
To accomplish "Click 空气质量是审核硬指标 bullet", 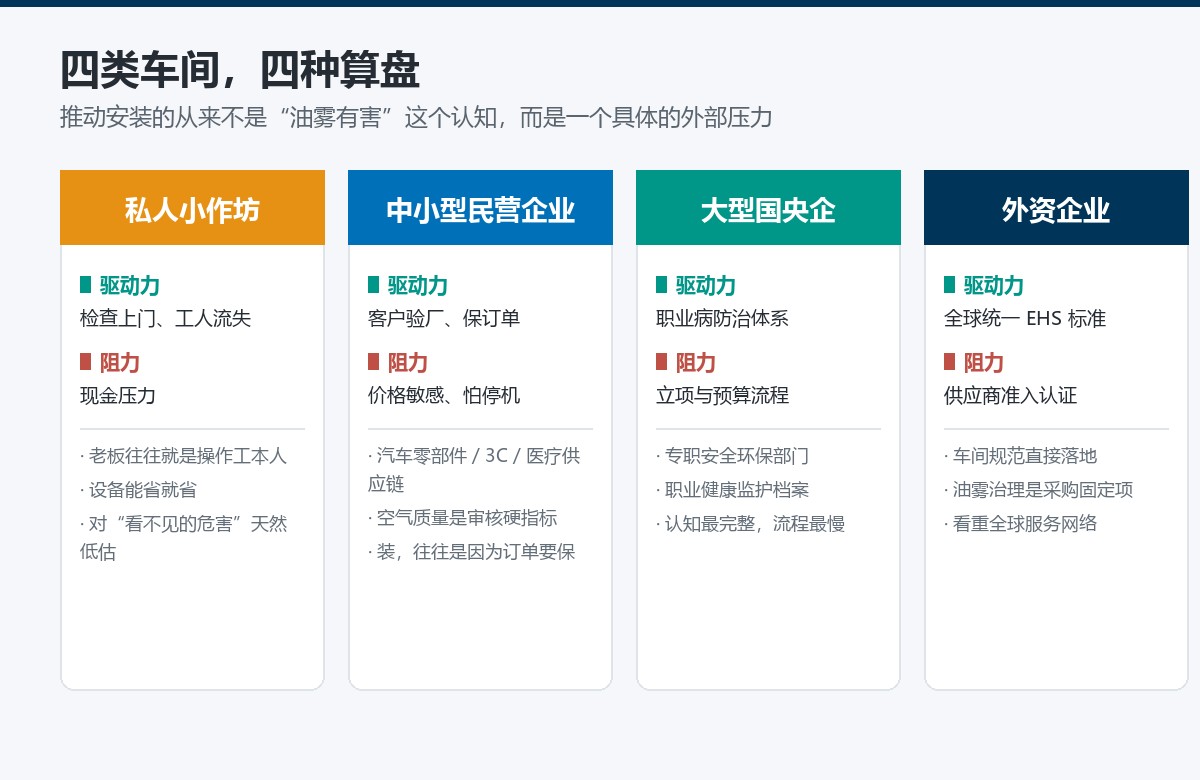I will [x=462, y=518].
